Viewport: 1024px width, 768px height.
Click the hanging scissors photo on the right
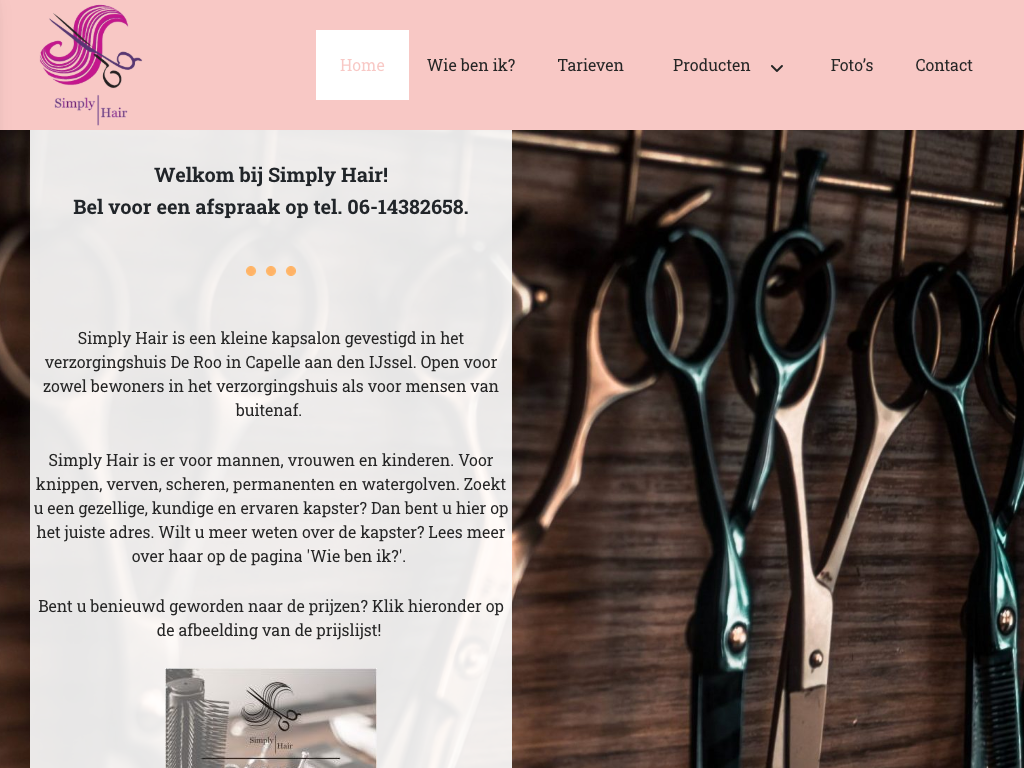click(x=768, y=449)
